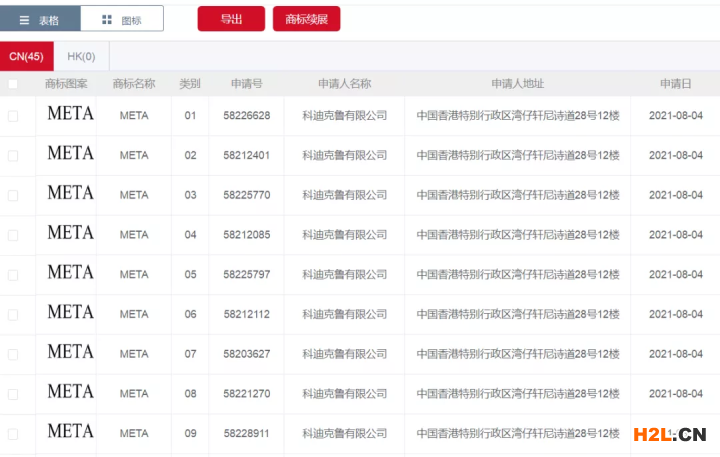Check the row for application 58225797
Screen dimensions: 720x457
pyautogui.click(x=13, y=275)
